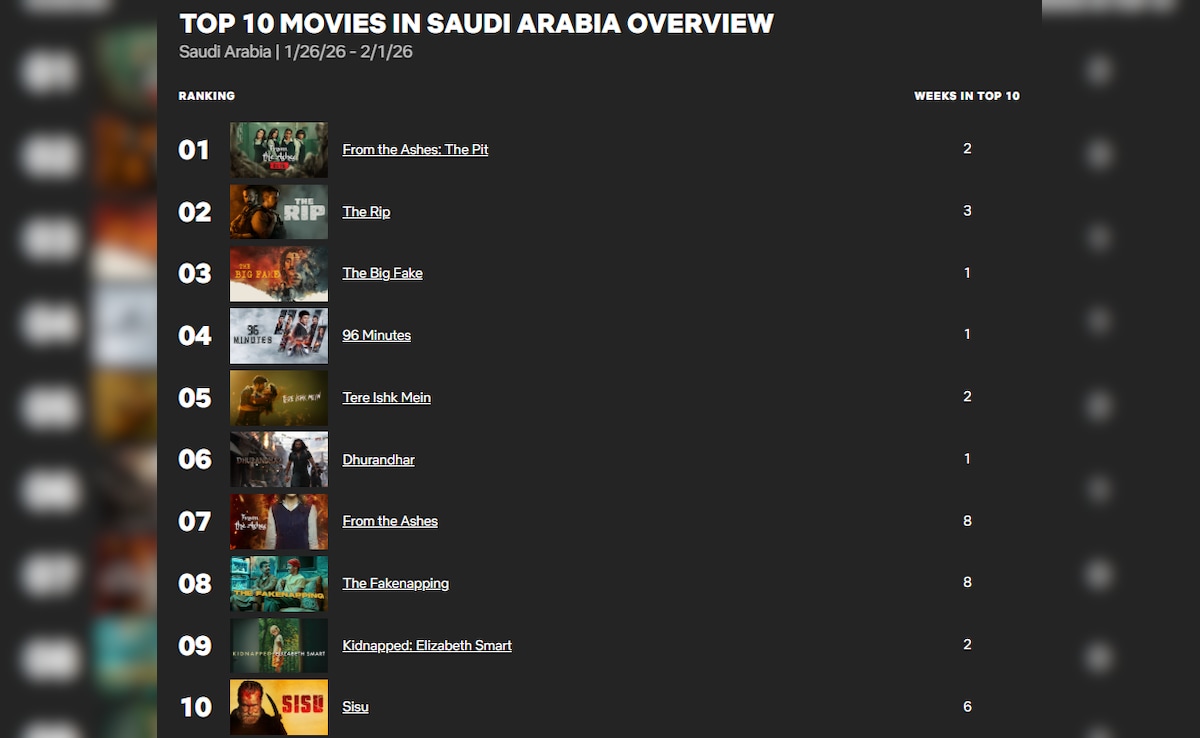Click The Fakenapping title link

[x=395, y=584]
